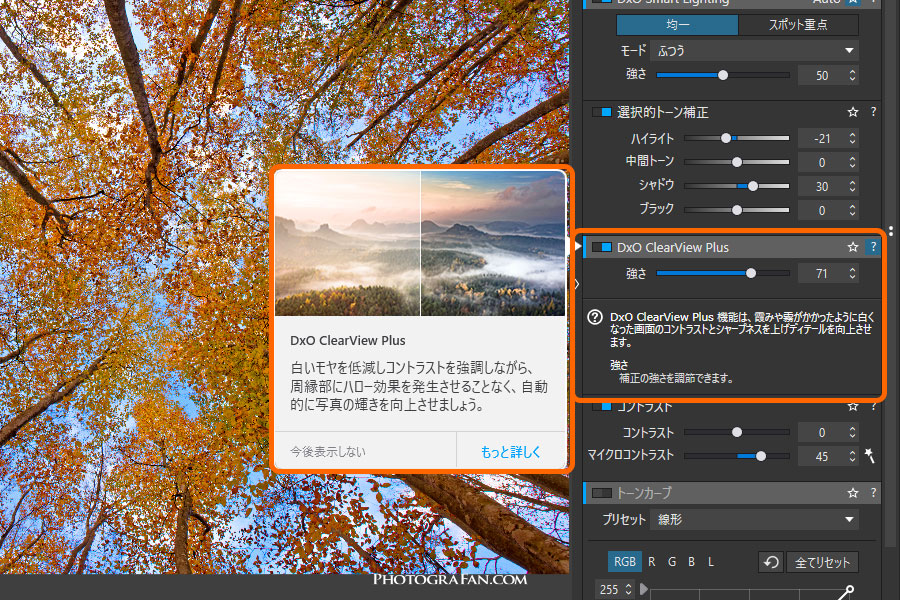Select the L channel tab
900x600 pixels.
(711, 562)
